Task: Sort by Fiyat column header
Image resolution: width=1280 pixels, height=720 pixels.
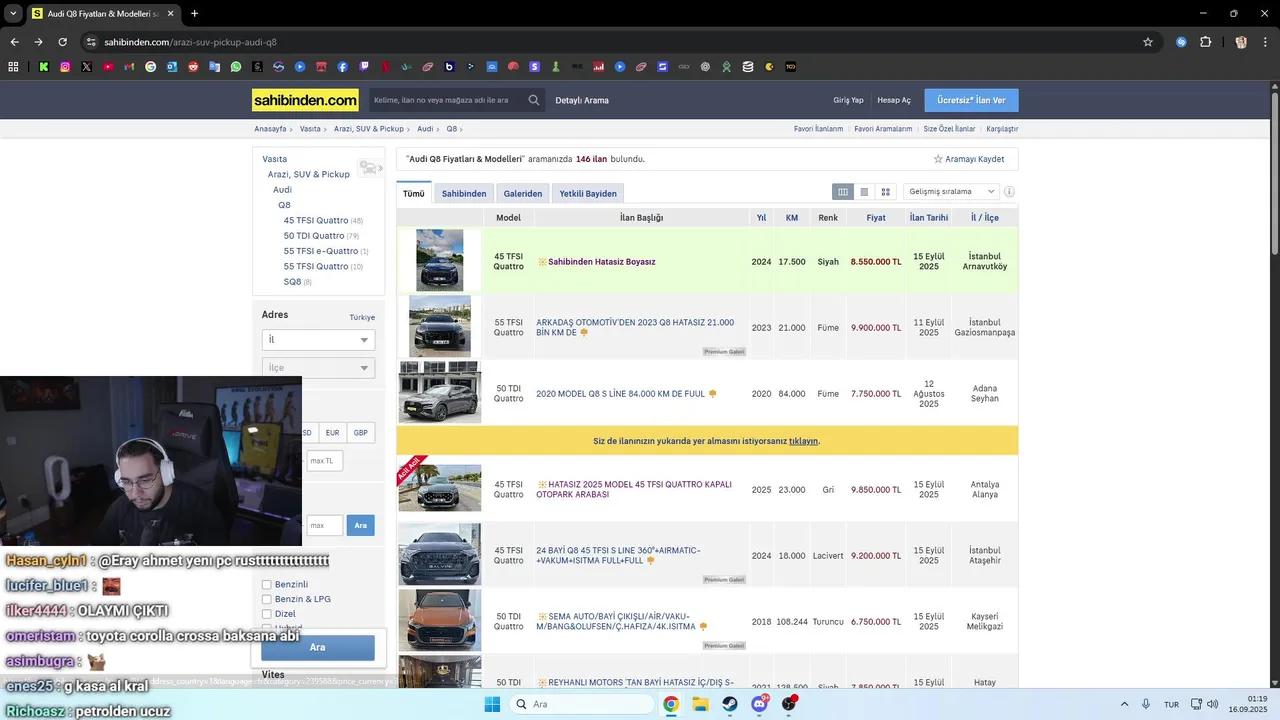Action: (x=876, y=217)
